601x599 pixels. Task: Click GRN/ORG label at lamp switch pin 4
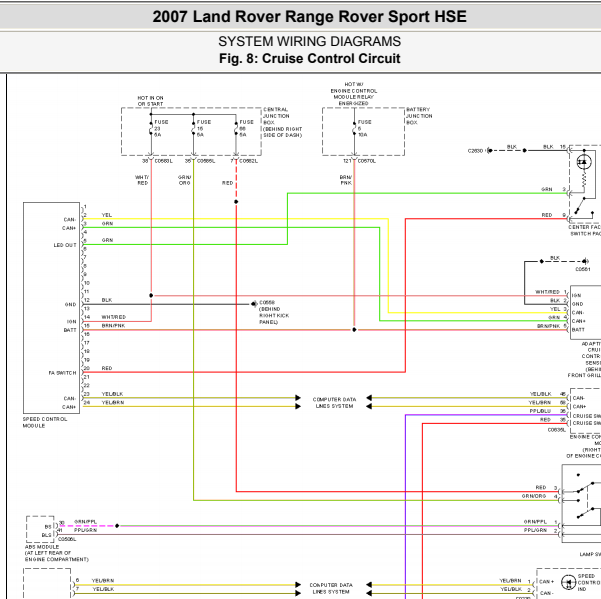(534, 496)
